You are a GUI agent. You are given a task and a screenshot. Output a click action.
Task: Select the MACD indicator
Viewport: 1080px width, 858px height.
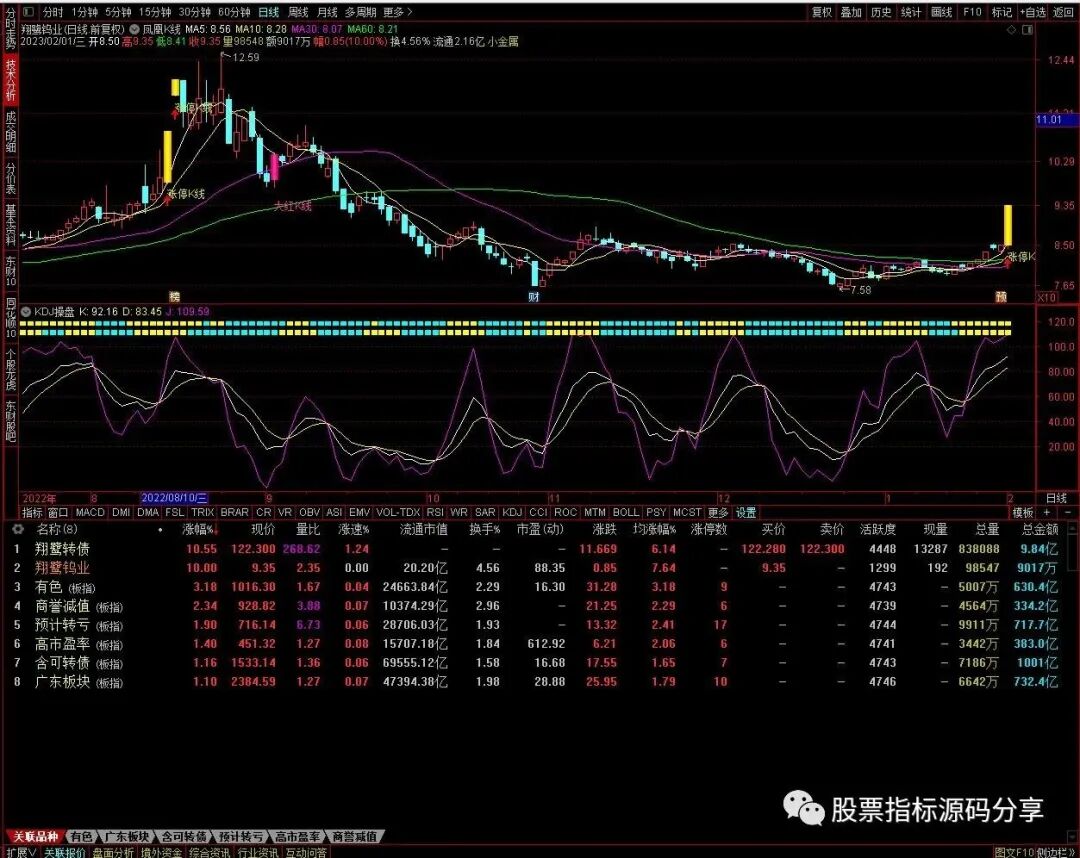click(90, 512)
